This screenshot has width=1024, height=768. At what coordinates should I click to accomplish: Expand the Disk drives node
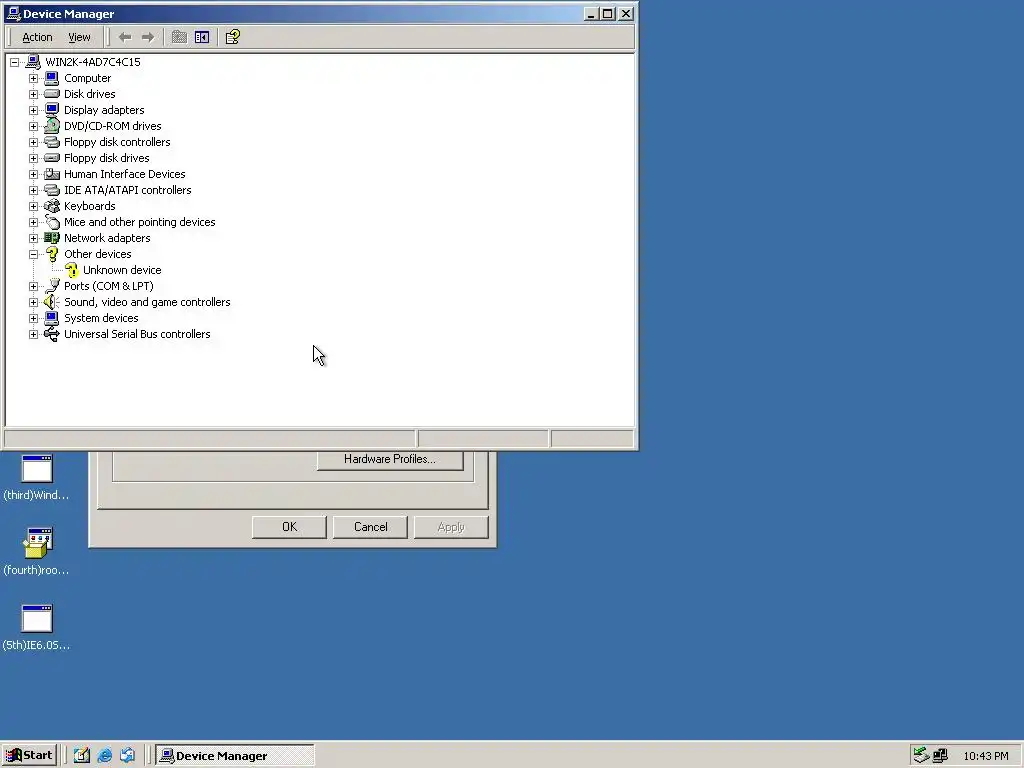point(33,94)
